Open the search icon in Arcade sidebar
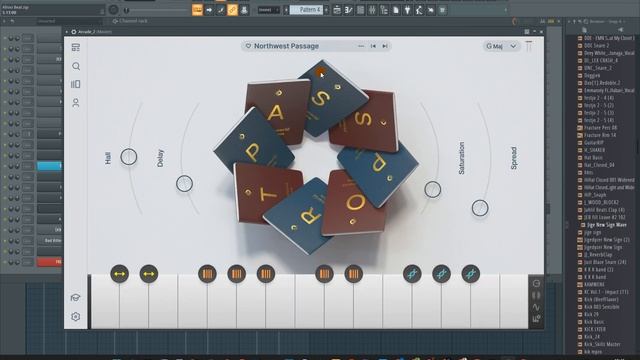The width and height of the screenshot is (640, 360). 76,66
